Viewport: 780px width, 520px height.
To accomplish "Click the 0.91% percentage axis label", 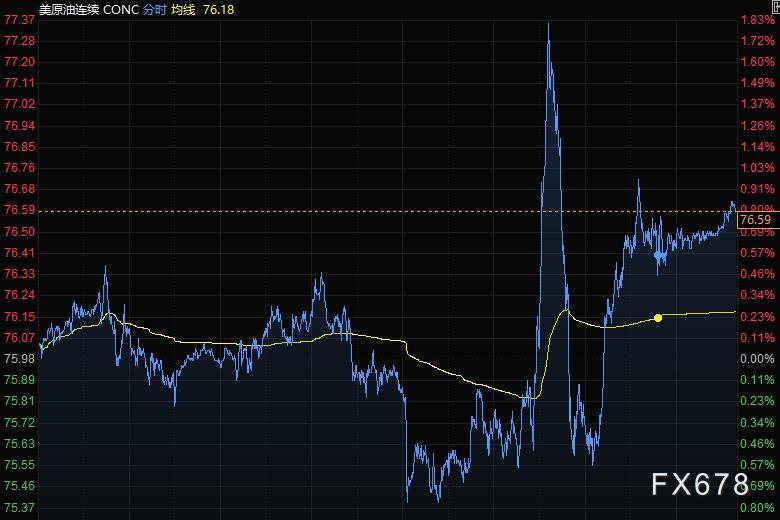I will point(757,189).
